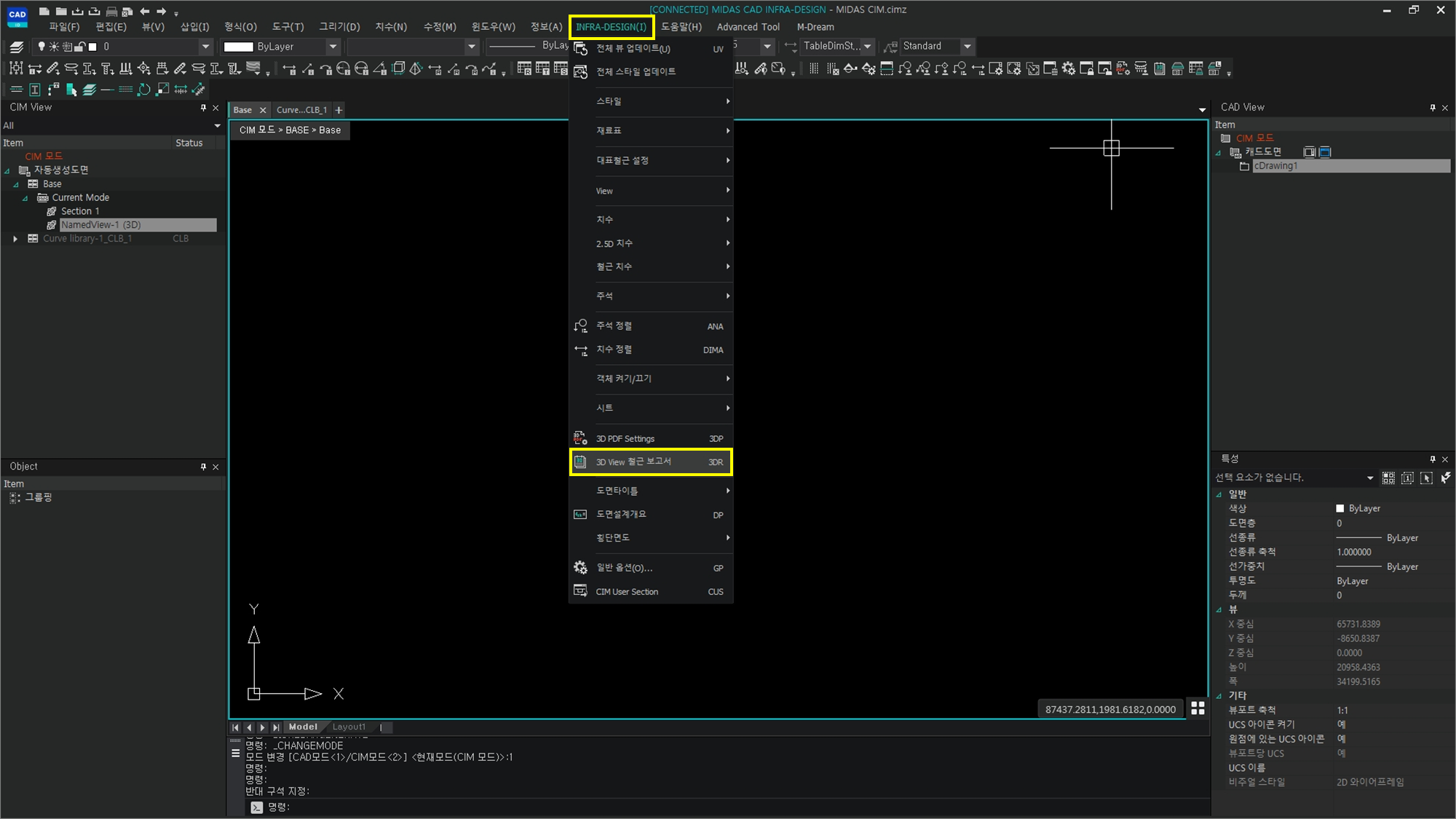
Task: Click the blue window icon next to 캐드도면
Action: [x=1325, y=152]
